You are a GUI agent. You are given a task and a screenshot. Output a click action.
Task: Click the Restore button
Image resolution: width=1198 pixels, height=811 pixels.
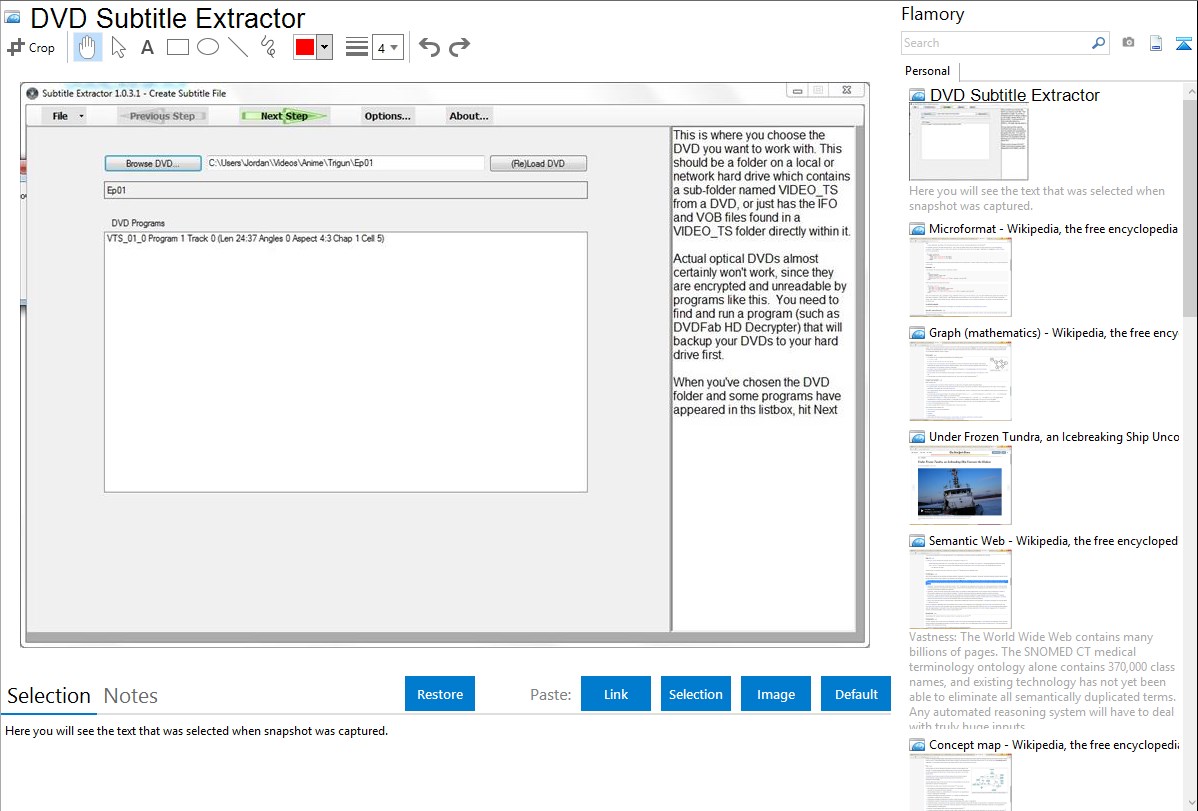(x=440, y=694)
